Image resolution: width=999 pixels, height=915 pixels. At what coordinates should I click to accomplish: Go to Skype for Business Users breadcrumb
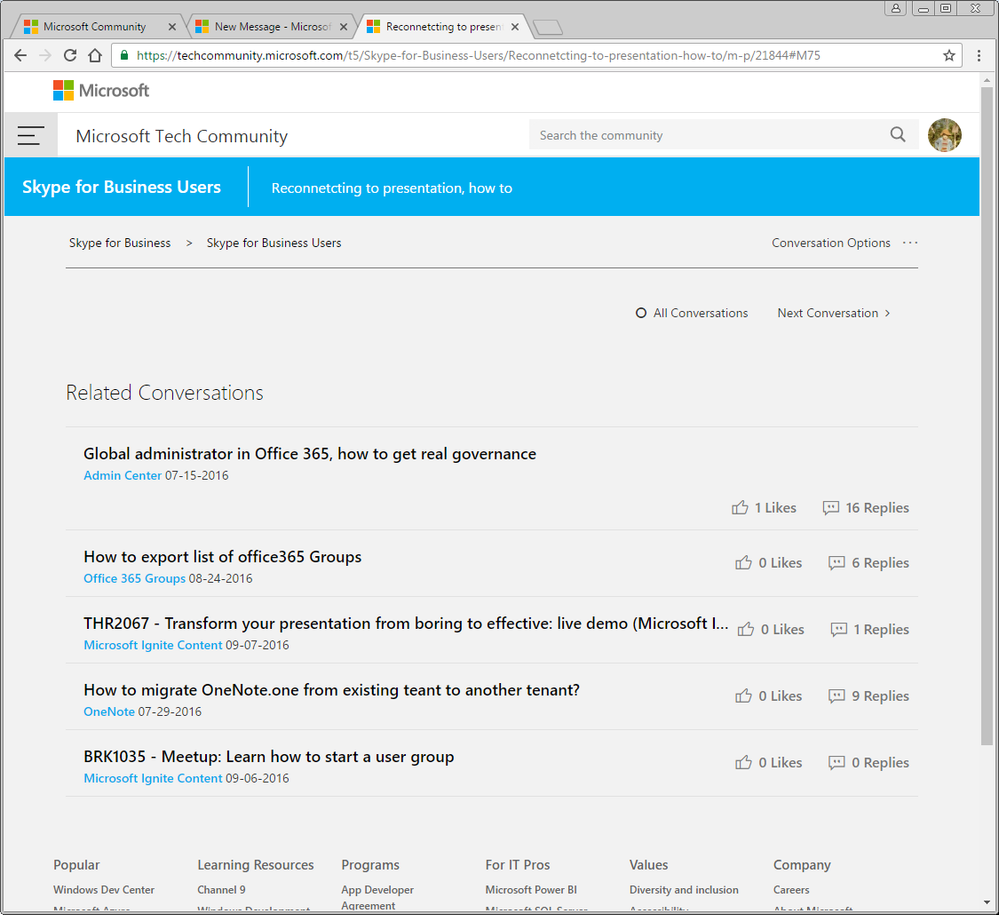[274, 243]
